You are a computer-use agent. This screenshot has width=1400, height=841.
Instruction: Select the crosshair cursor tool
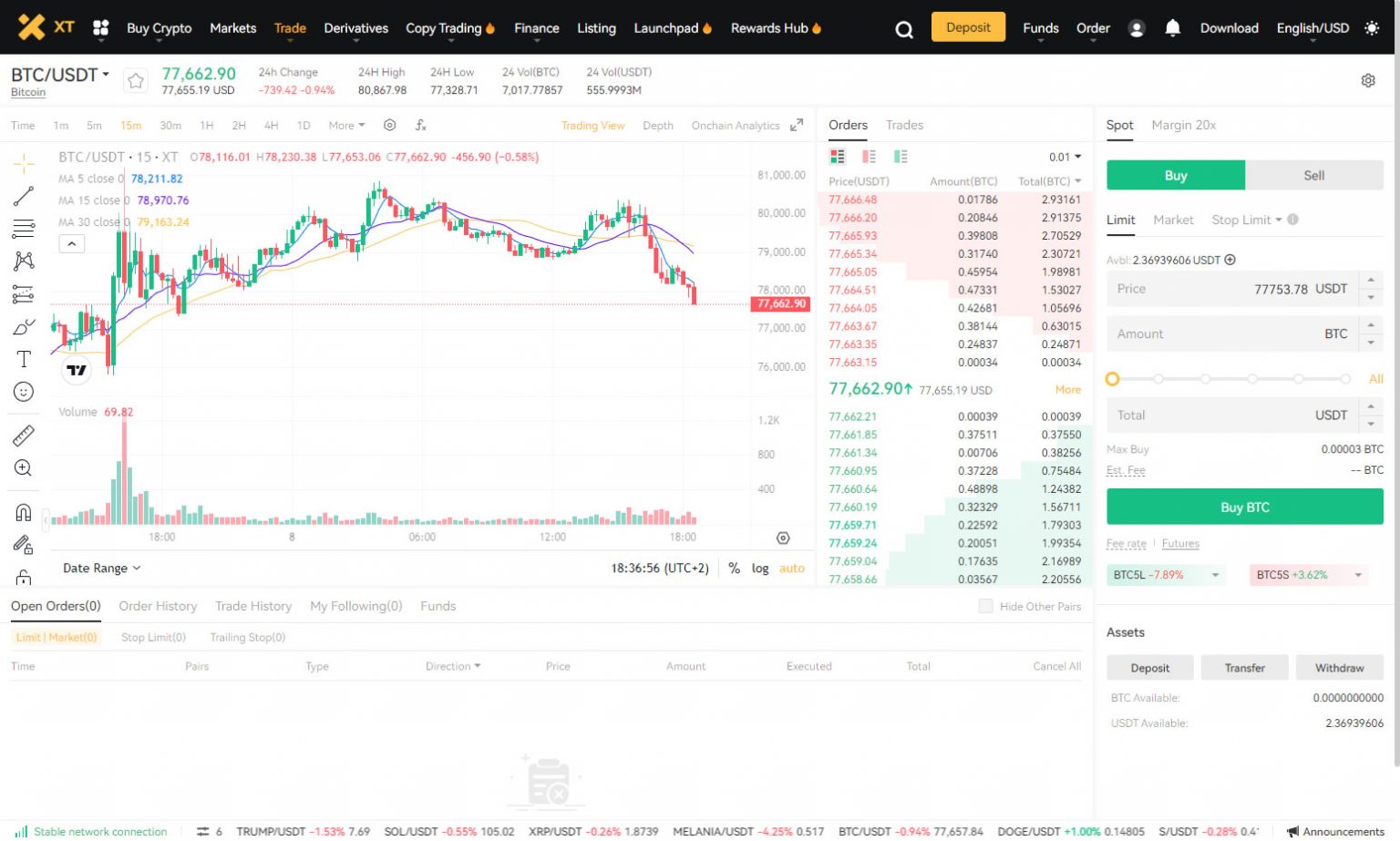(24, 164)
